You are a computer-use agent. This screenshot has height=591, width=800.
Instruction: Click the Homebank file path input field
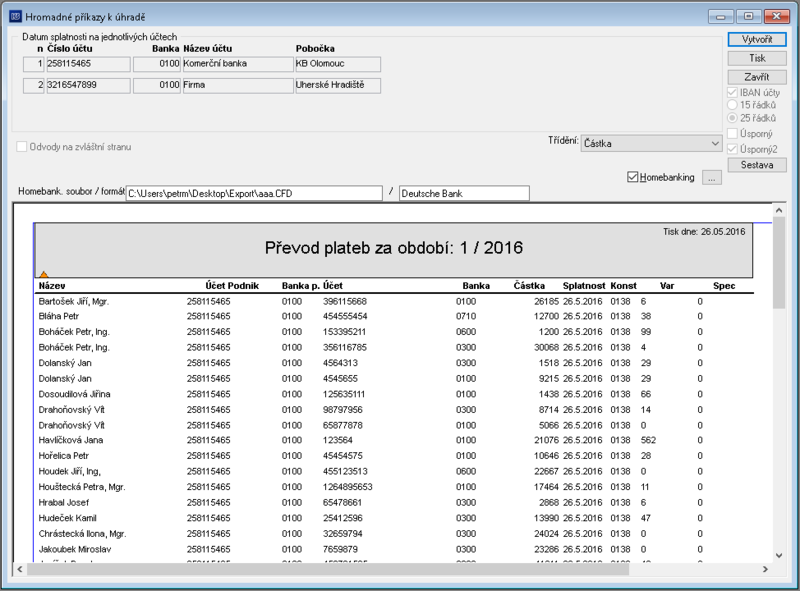click(254, 193)
